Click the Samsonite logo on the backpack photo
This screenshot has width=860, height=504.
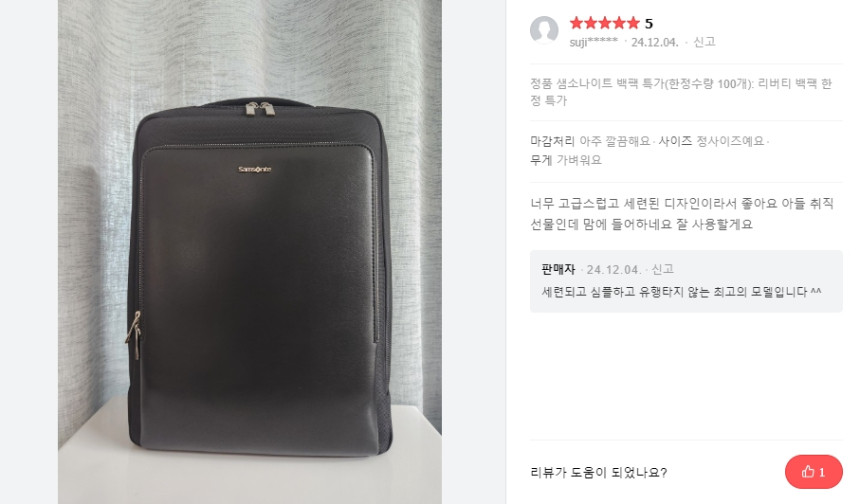coord(254,169)
